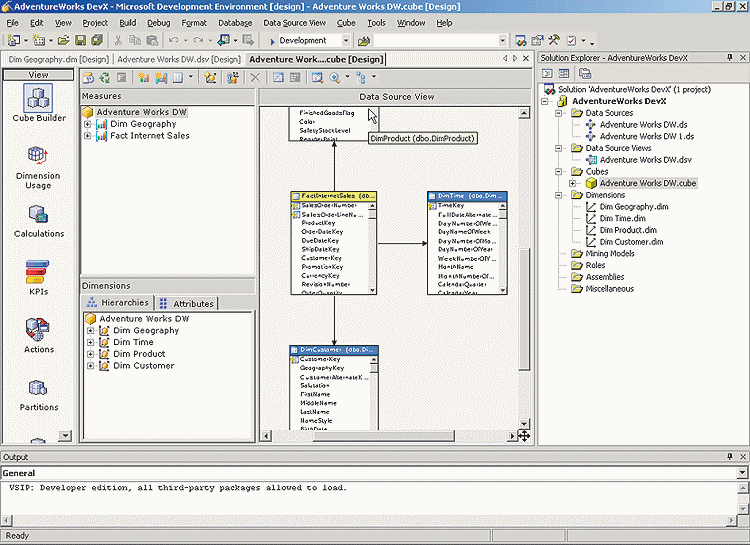The height and width of the screenshot is (545, 750).
Task: Click the Redo toolbar icon
Action: (x=199, y=41)
